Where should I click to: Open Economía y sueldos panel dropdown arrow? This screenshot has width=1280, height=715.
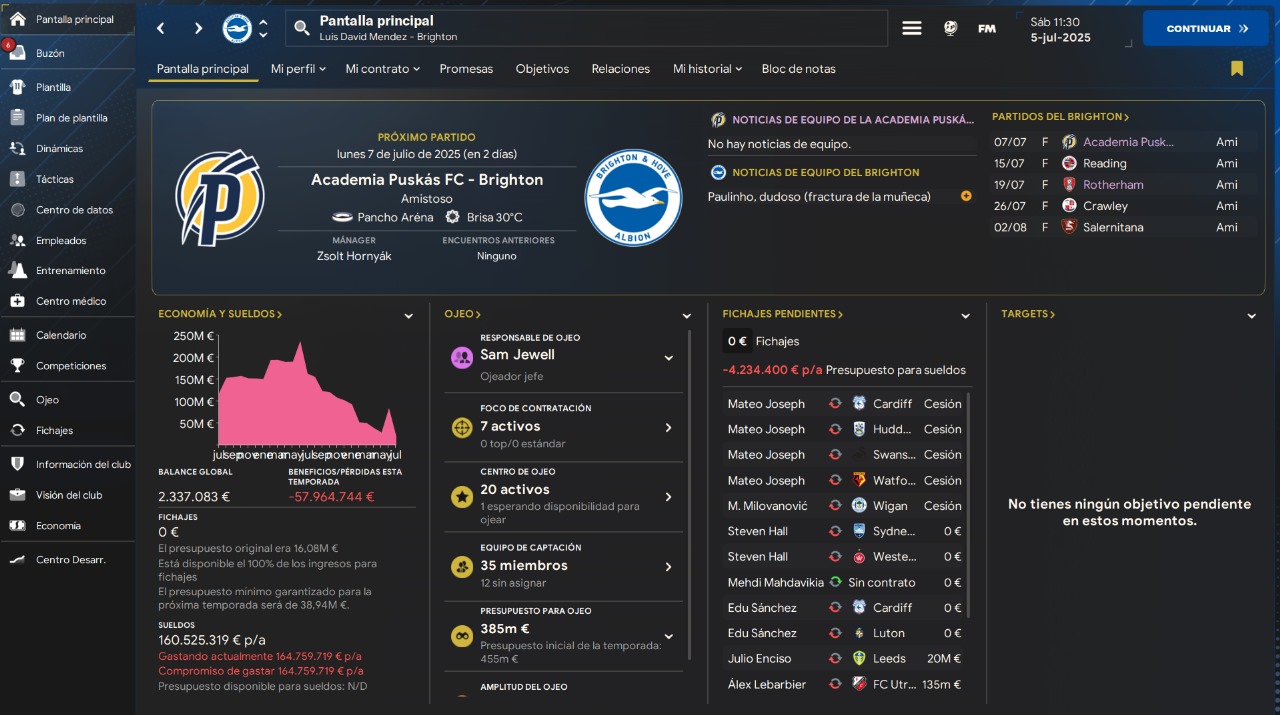[408, 316]
